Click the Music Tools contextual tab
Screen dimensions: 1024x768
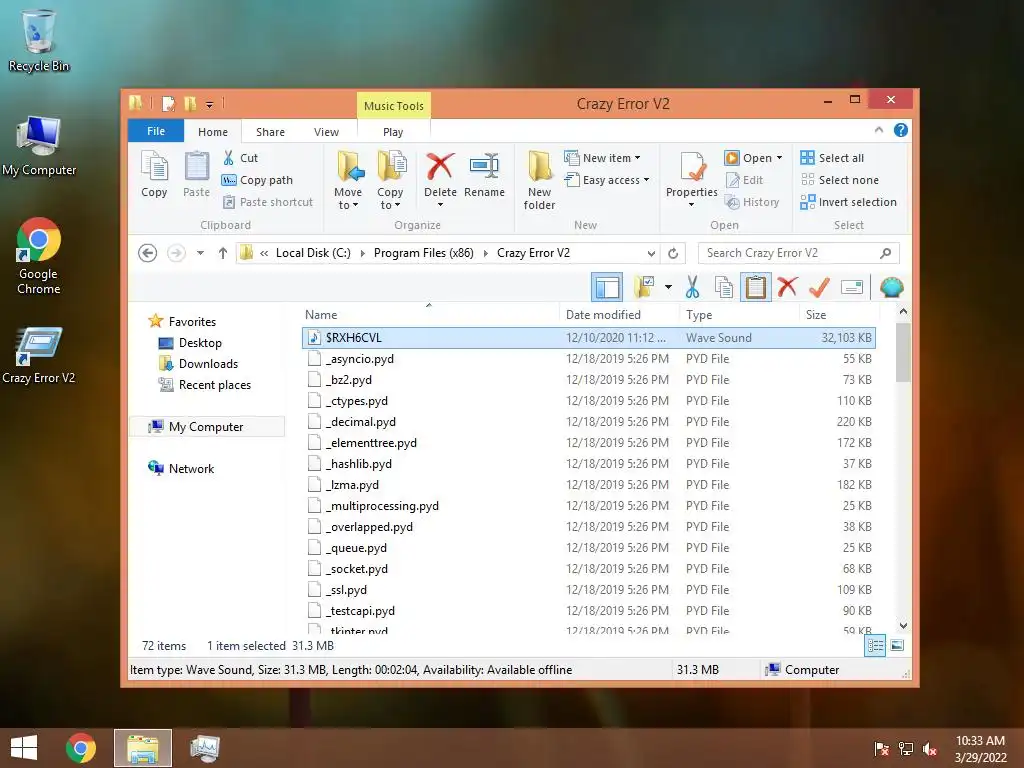coord(393,106)
